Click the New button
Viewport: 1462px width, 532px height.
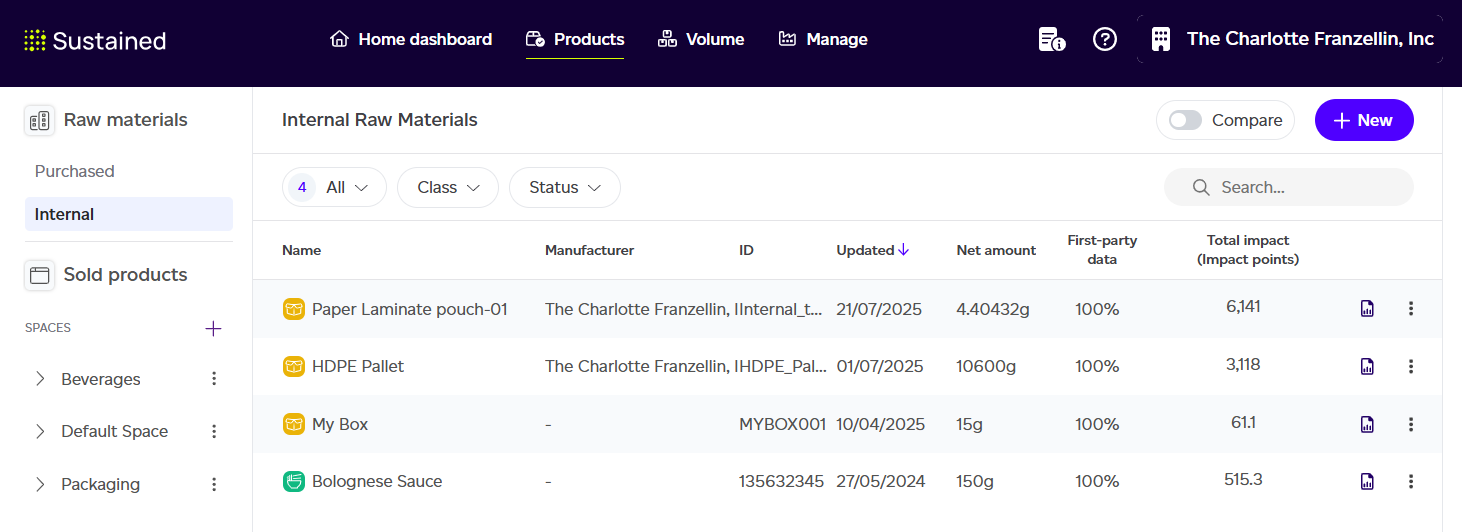pyautogui.click(x=1363, y=120)
